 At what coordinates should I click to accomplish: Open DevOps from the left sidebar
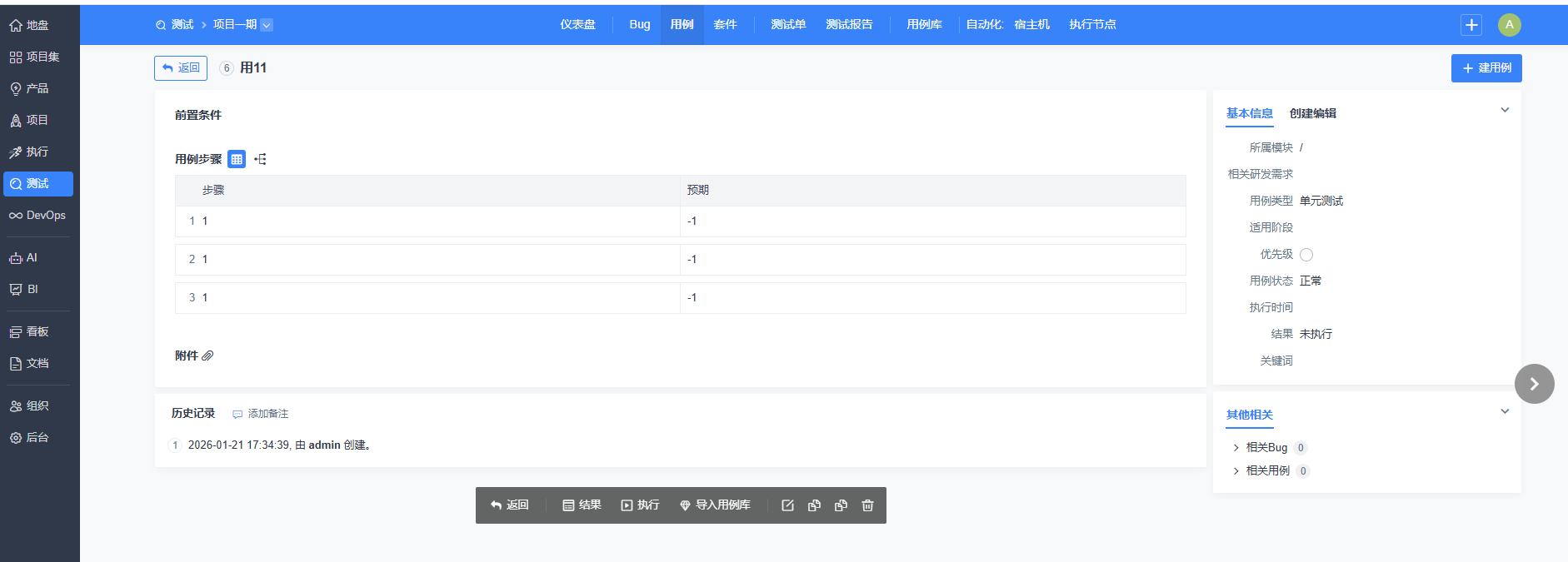37,216
